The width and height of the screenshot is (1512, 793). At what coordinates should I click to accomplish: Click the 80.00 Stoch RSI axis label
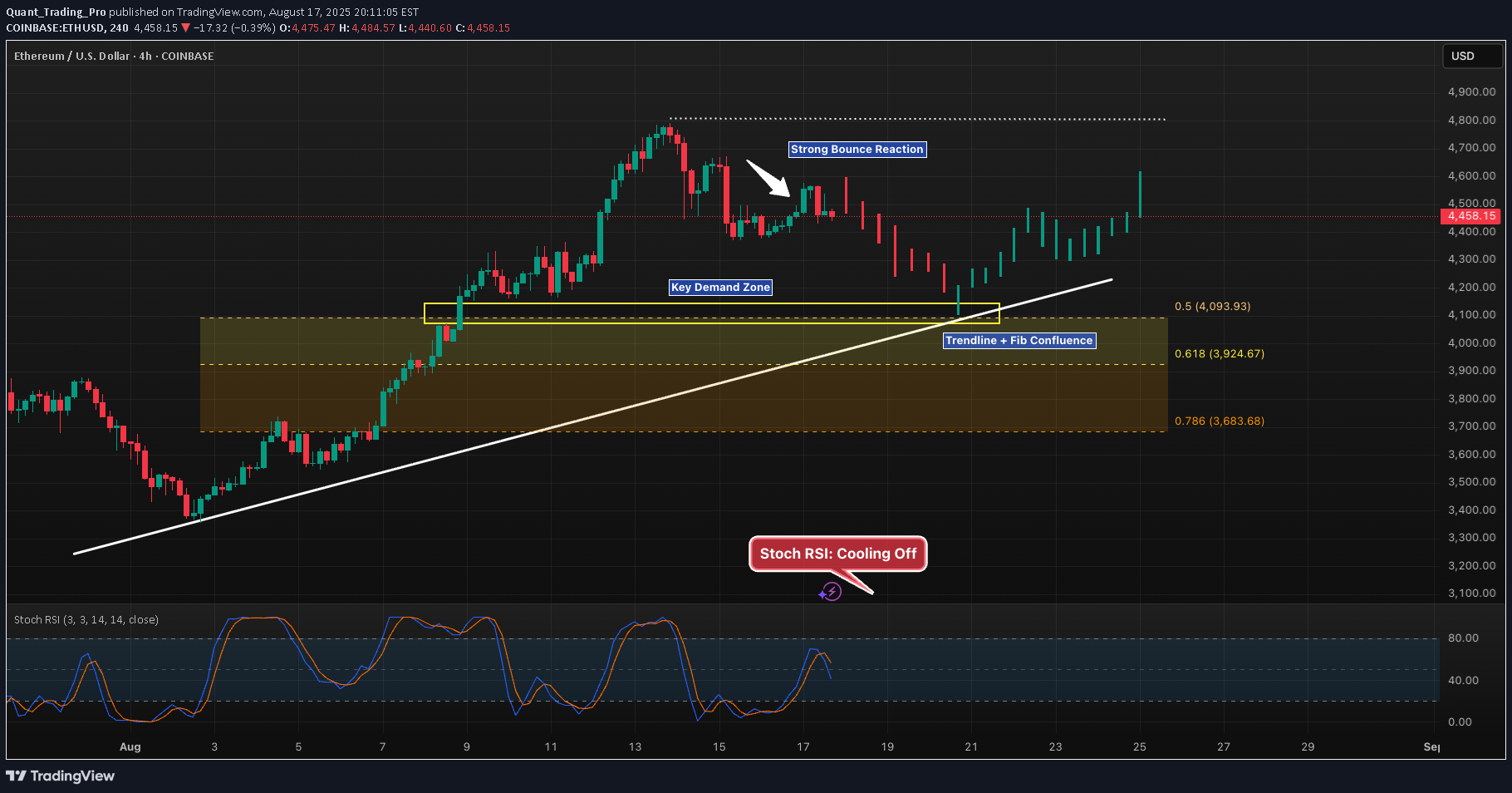[1463, 638]
